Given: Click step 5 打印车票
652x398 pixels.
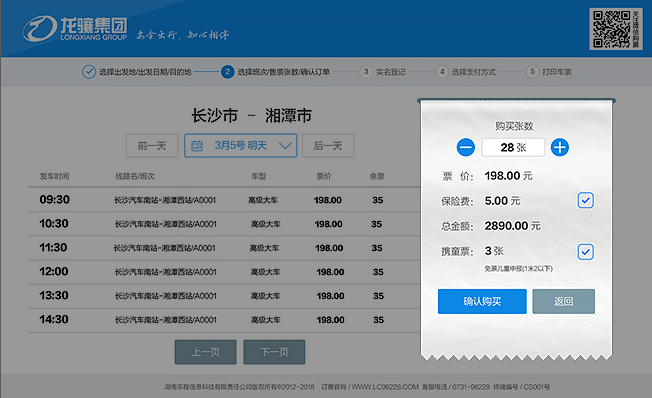Looking at the screenshot, I should coord(548,72).
